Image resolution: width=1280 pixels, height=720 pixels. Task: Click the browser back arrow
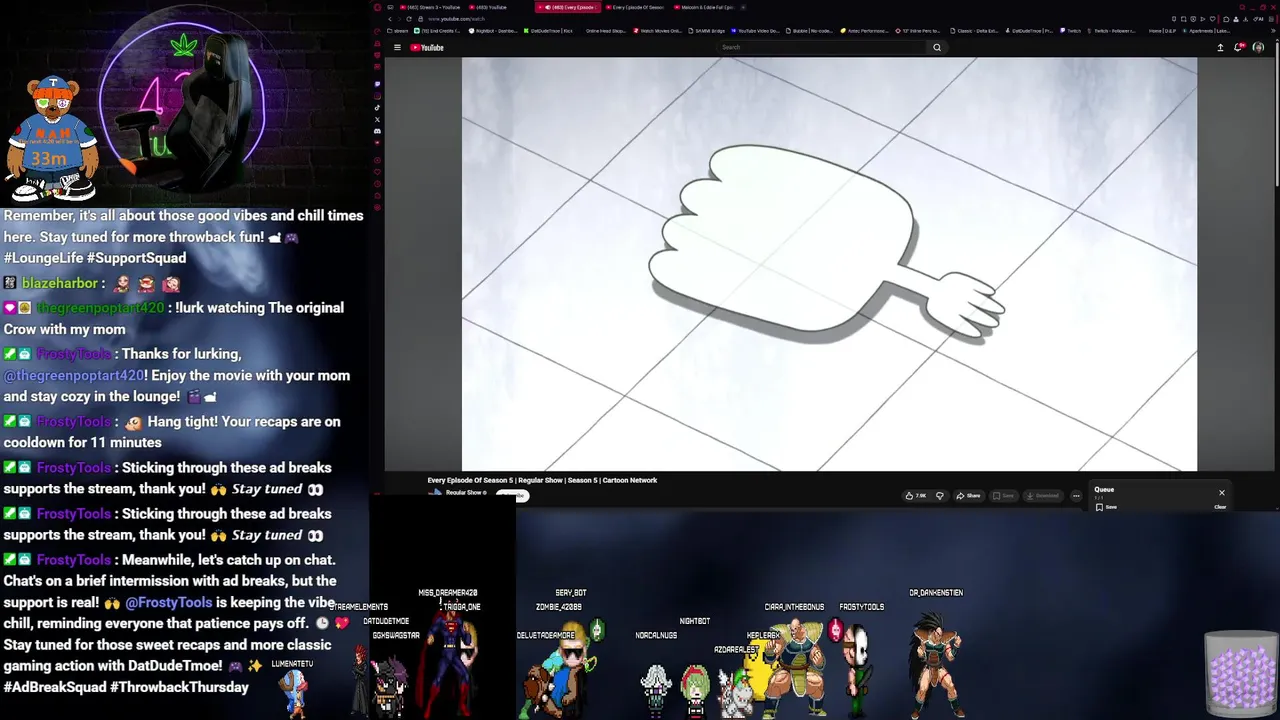click(x=390, y=19)
